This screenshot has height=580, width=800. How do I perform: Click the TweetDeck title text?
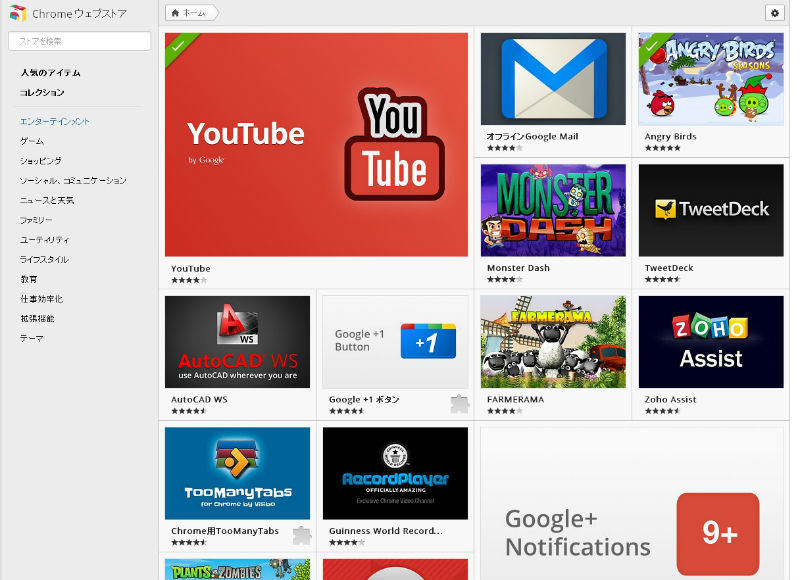click(668, 268)
